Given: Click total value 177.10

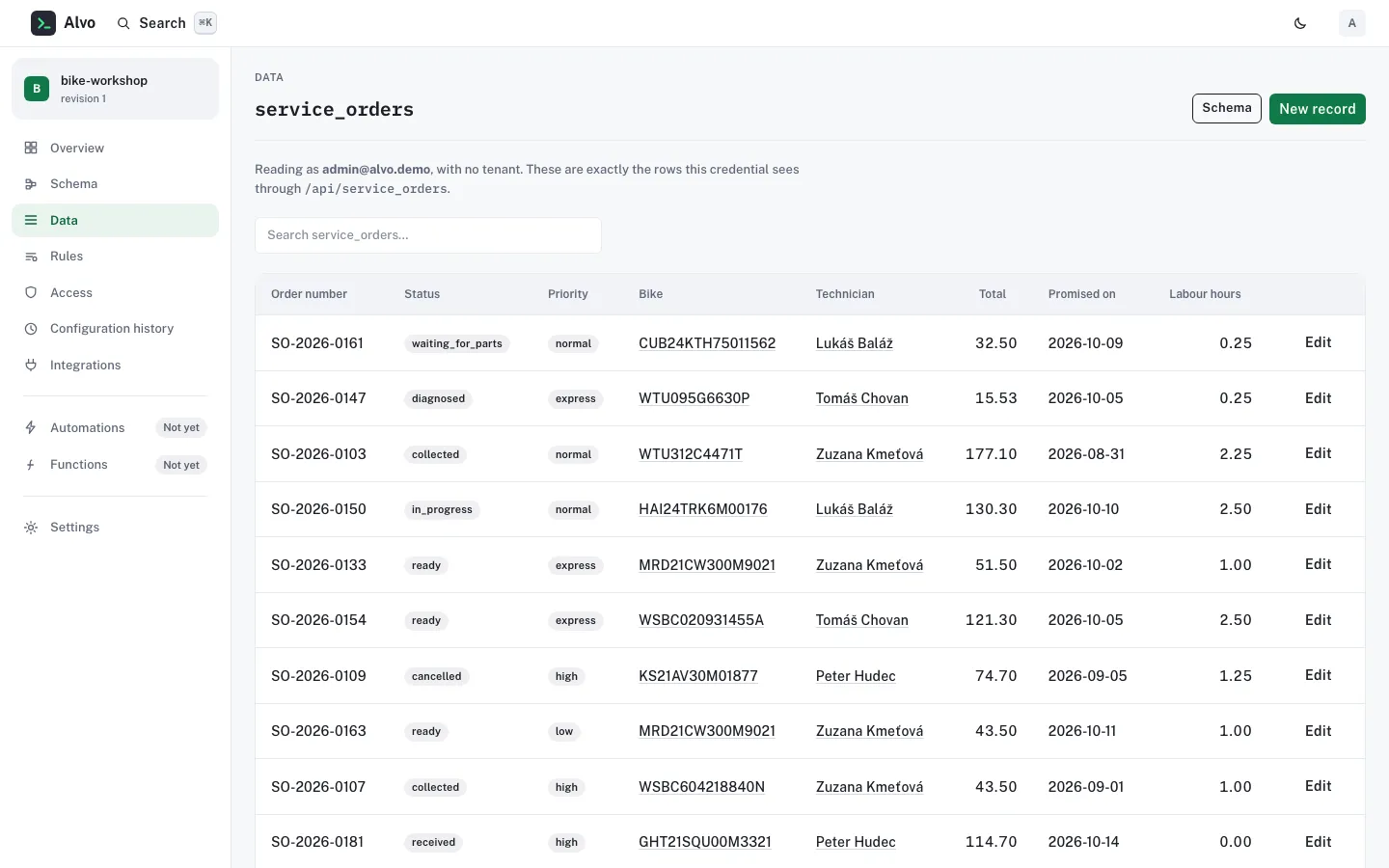Looking at the screenshot, I should coord(992,454).
